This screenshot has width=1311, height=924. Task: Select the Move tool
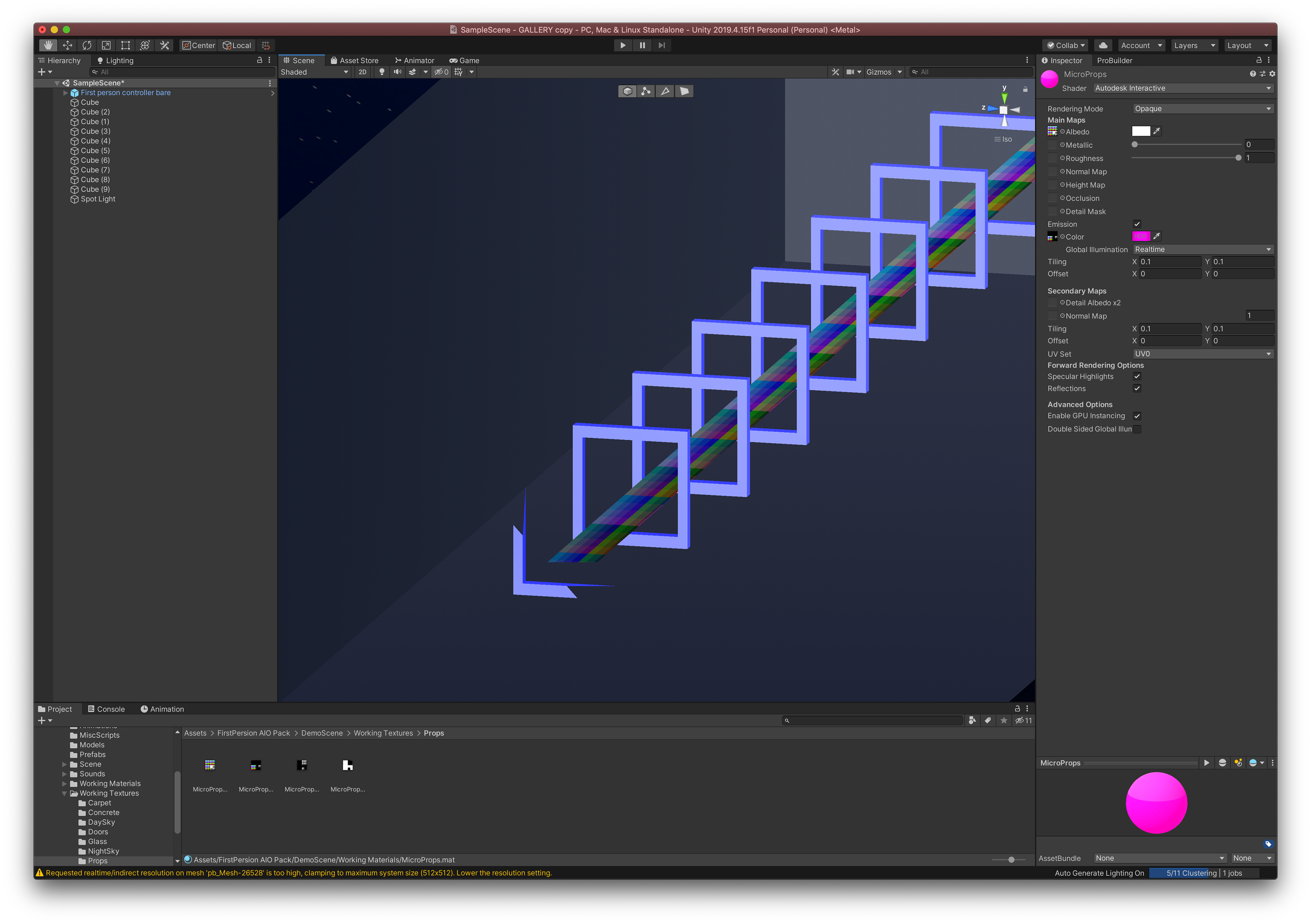click(67, 45)
